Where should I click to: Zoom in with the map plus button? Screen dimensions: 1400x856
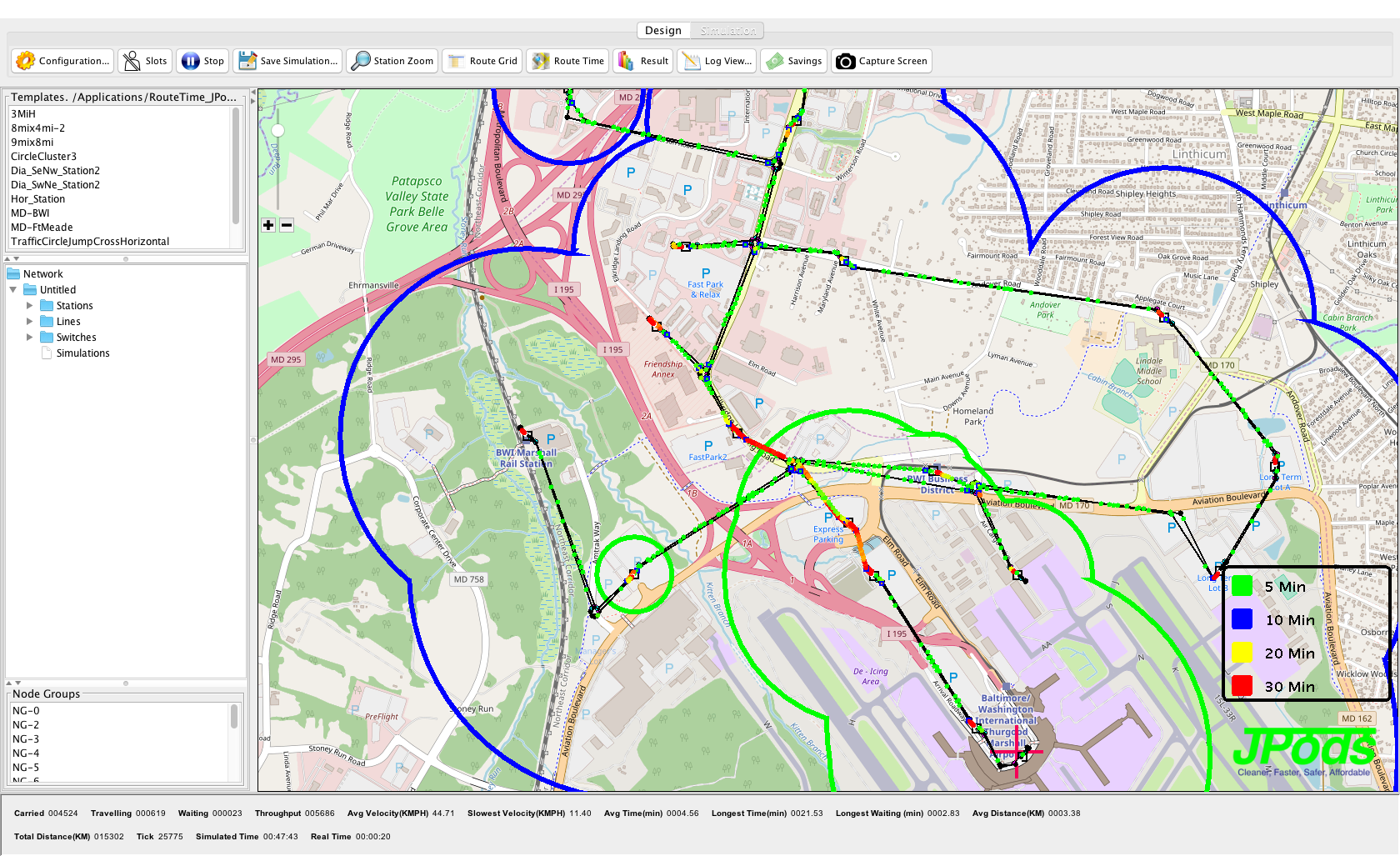pos(268,225)
